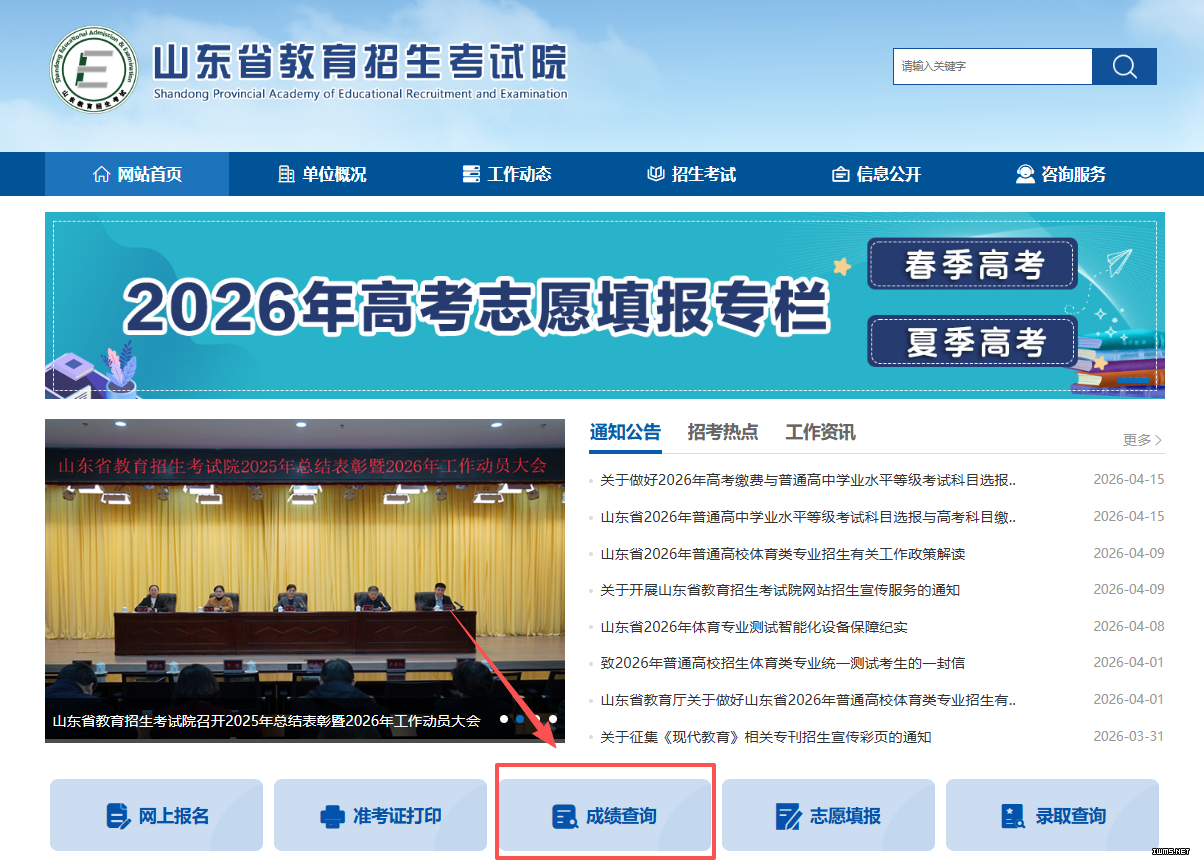1204x863 pixels.
Task: Open the 单位概况 navigation menu
Action: [x=322, y=174]
